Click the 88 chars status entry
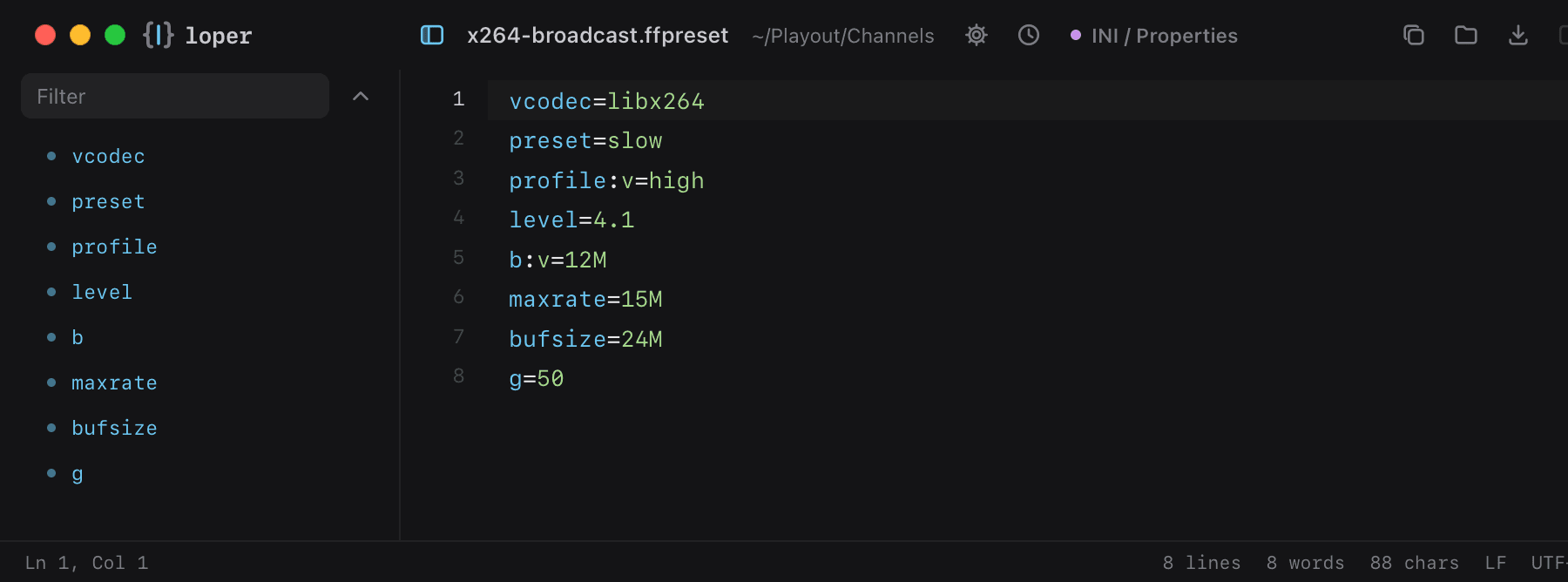Image resolution: width=1568 pixels, height=582 pixels. [1414, 563]
